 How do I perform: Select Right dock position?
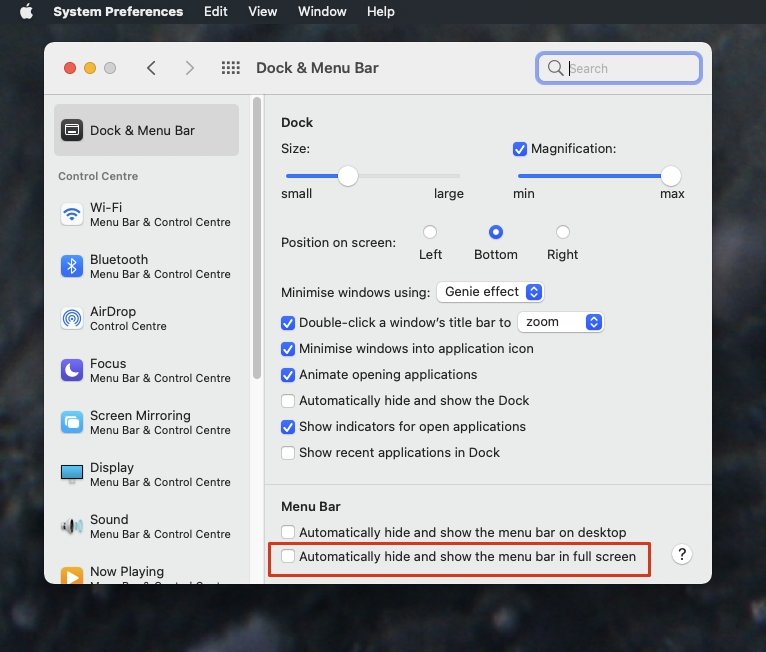tap(563, 232)
